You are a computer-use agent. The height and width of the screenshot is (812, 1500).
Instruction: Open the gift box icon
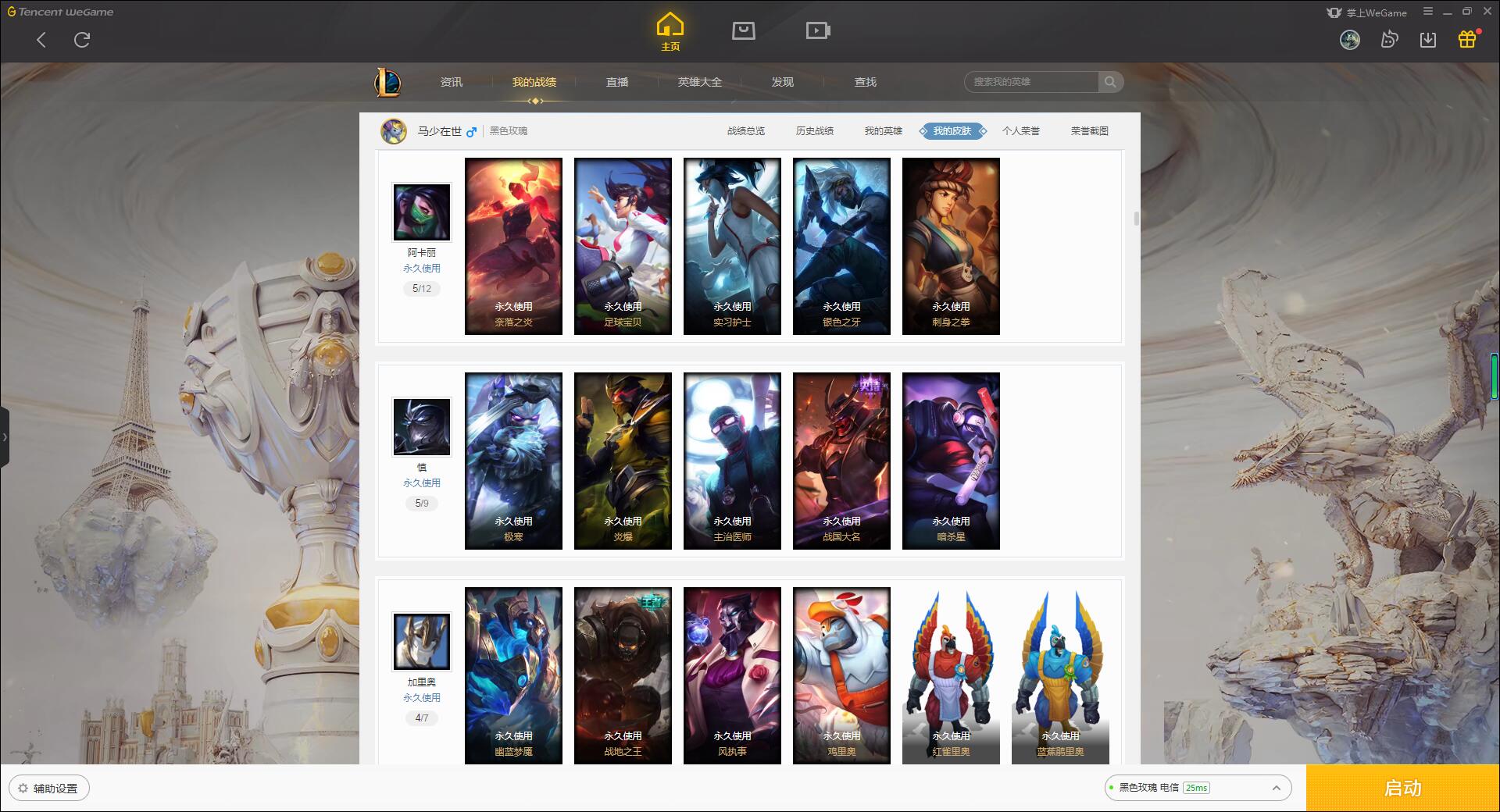coord(1467,39)
